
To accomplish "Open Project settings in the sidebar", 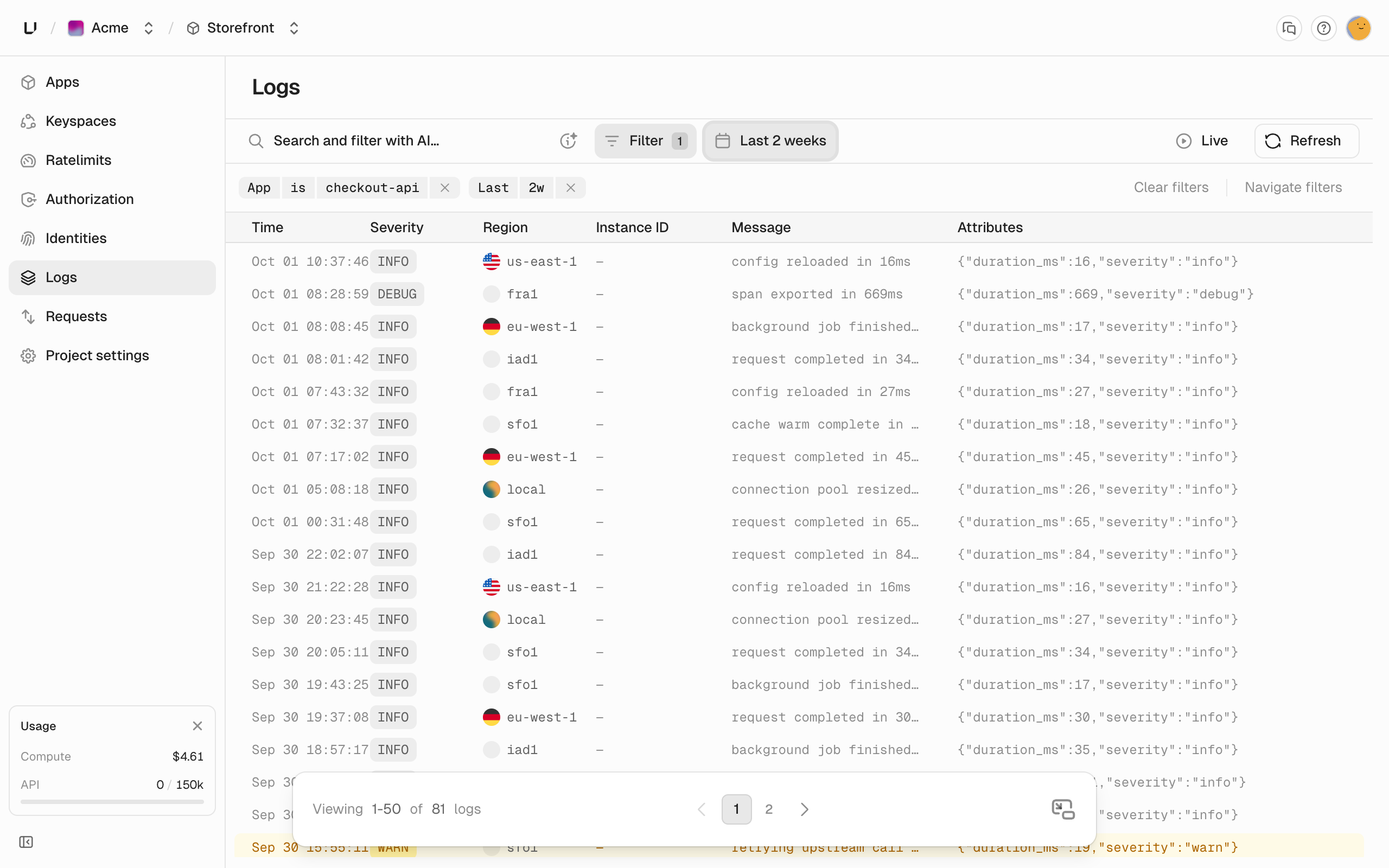I will 112,355.
